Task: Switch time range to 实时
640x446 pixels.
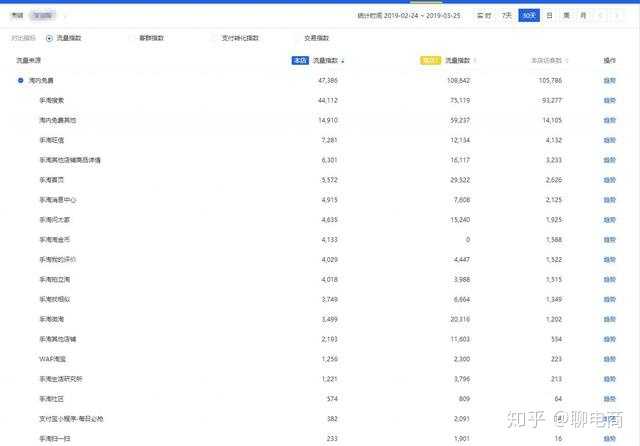Action: click(484, 16)
